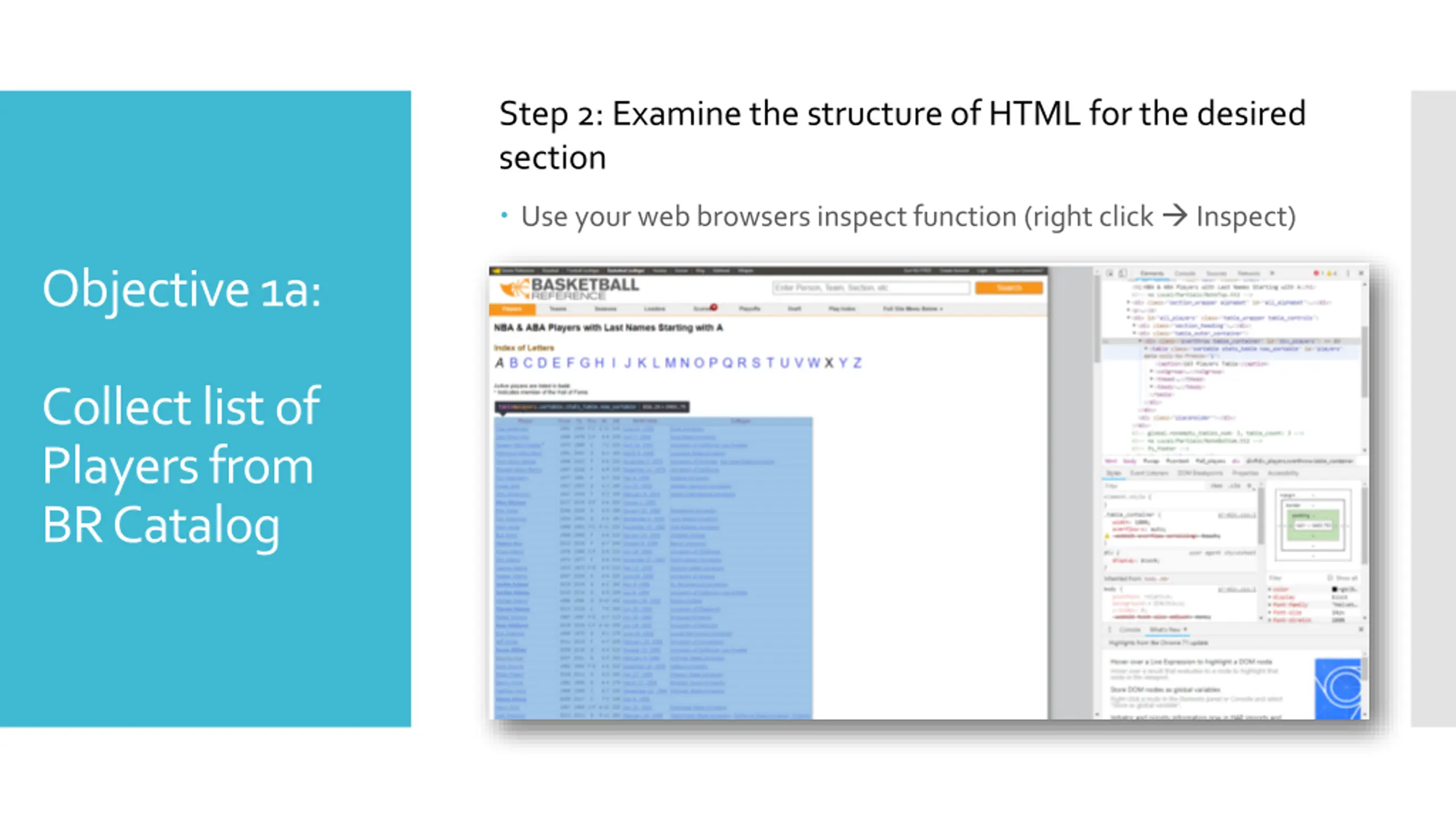The height and width of the screenshot is (819, 1456).
Task: Open the Full Site Menu Below dropdown
Action: pyautogui.click(x=913, y=308)
